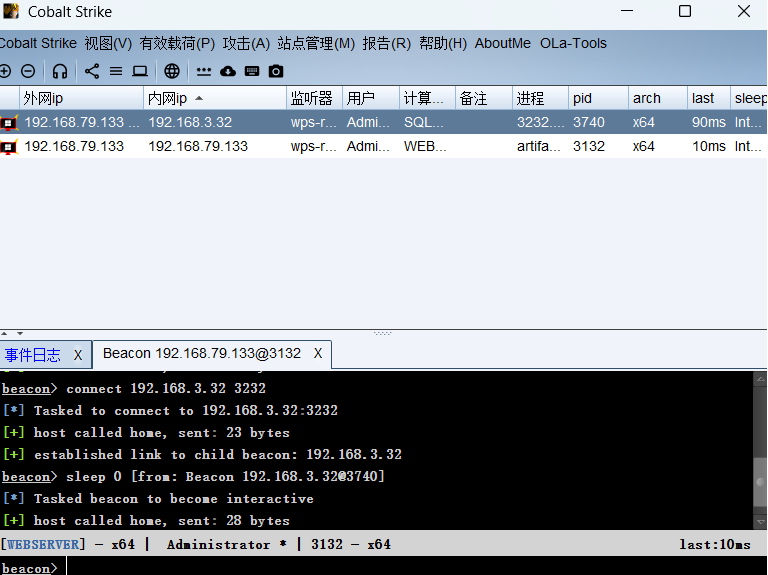Sort by the 内网ip column header

coord(215,98)
